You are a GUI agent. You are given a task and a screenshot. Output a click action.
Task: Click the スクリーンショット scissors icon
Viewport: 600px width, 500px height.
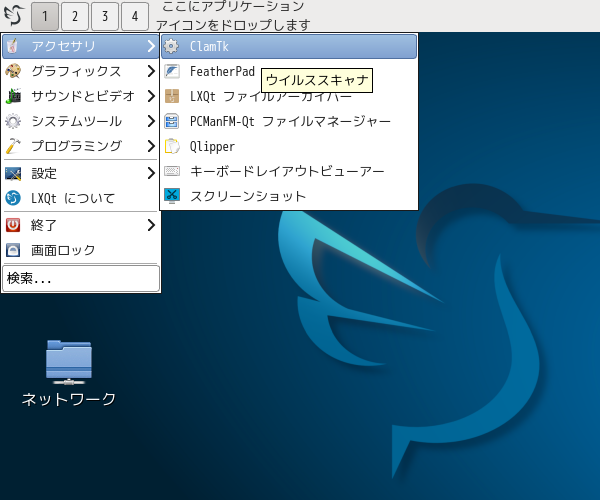click(172, 196)
